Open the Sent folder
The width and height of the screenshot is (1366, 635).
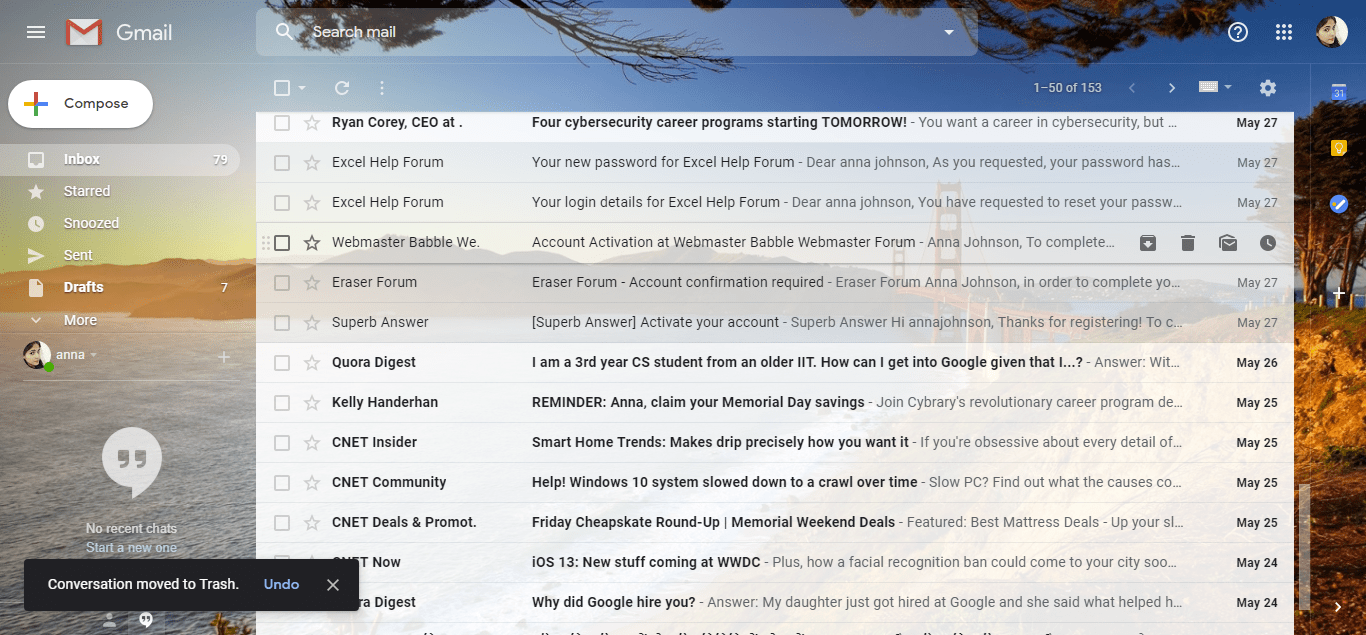(x=77, y=255)
